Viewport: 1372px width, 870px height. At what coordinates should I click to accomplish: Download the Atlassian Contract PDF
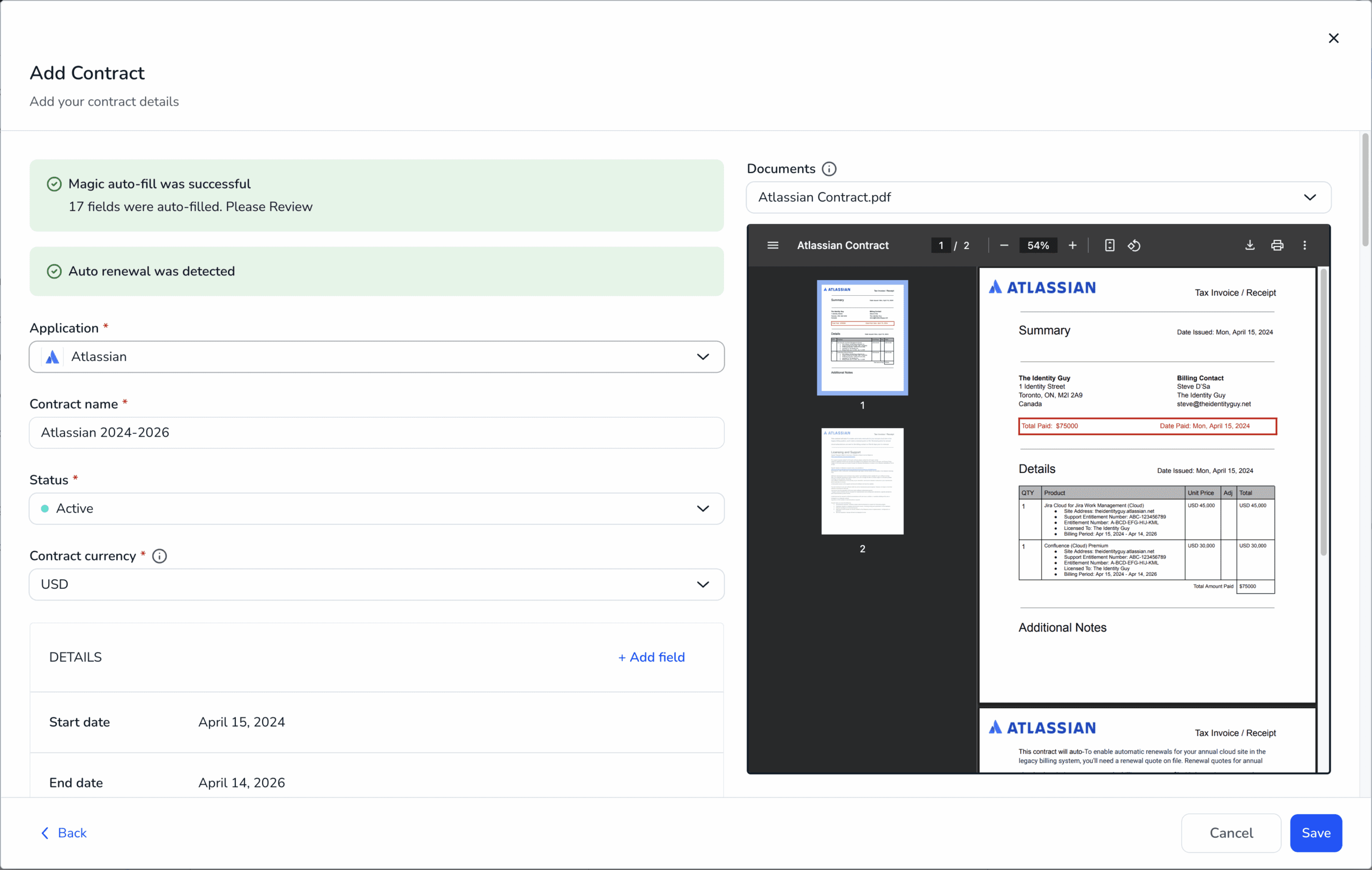tap(1249, 245)
